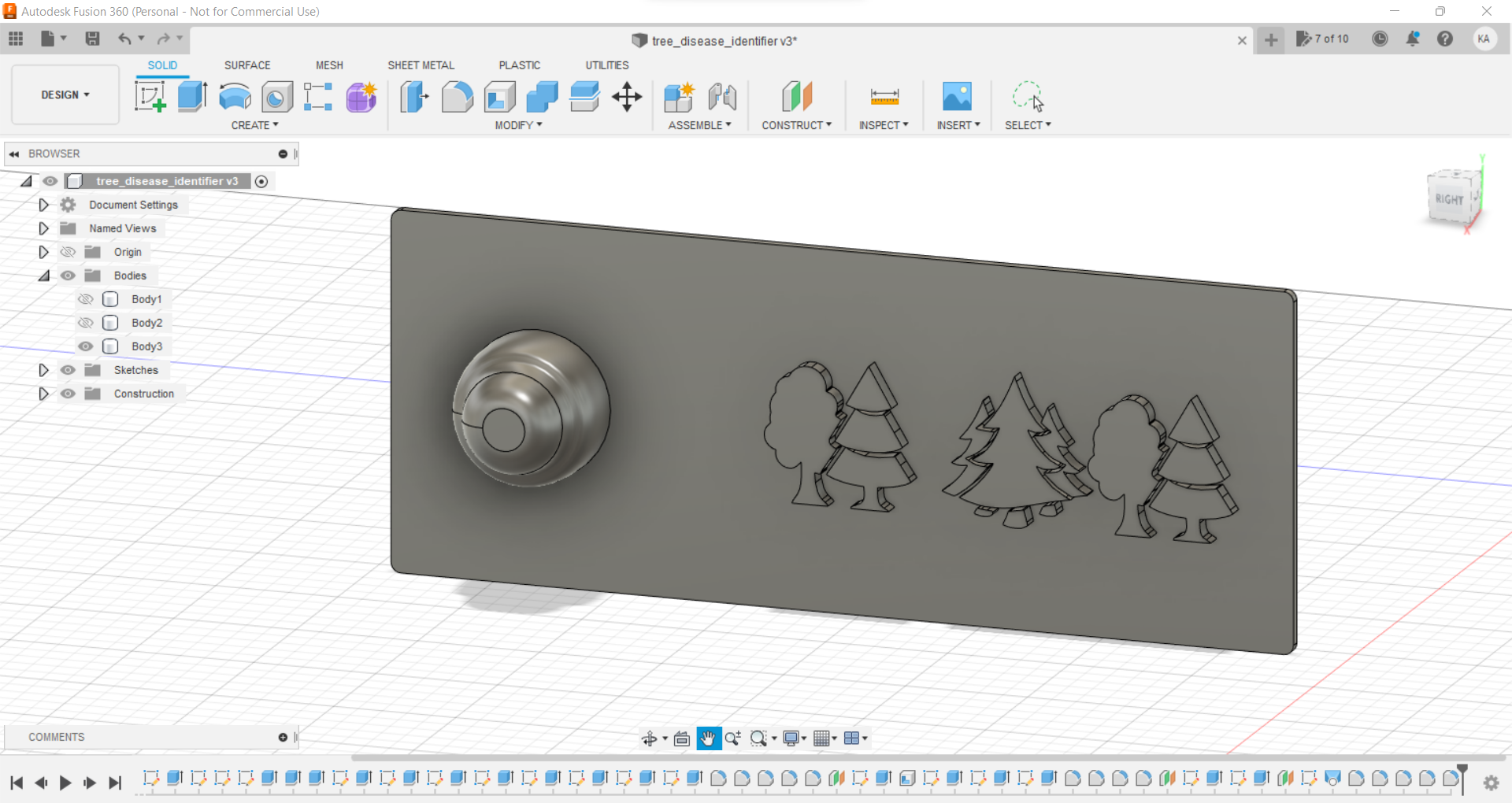Select the Measure tool

pyautogui.click(x=884, y=97)
